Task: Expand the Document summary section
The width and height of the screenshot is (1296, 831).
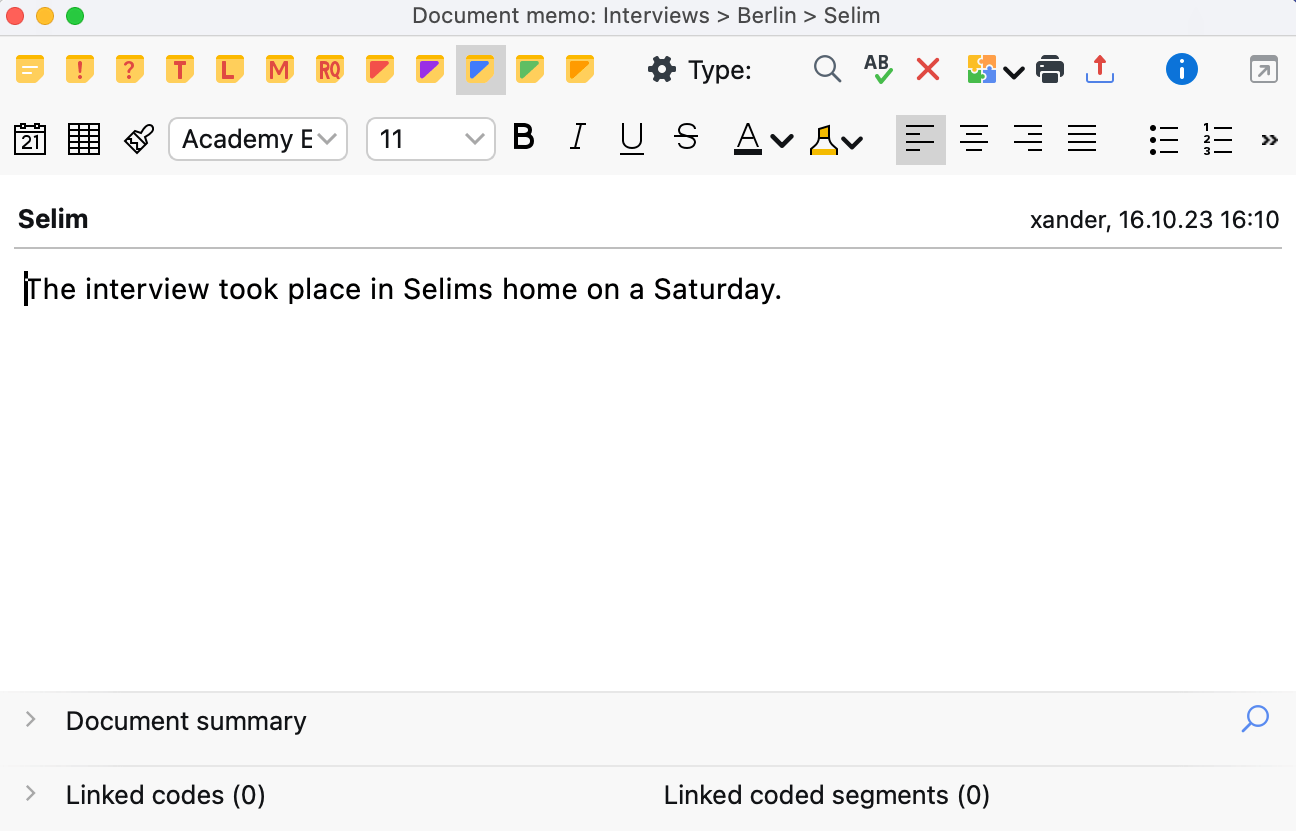Action: coord(31,719)
